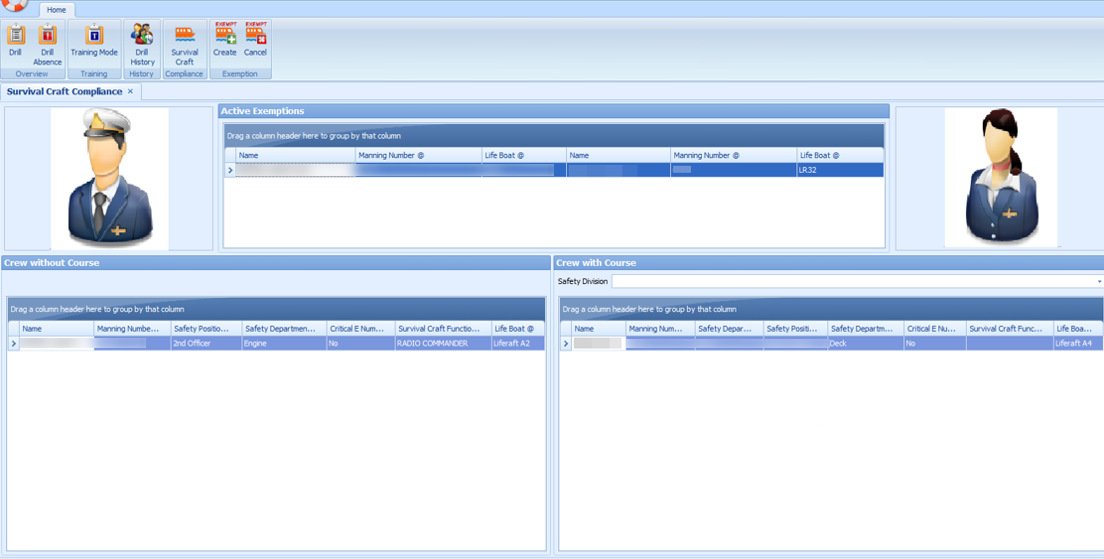Click the male officer avatar image
The height and width of the screenshot is (559, 1104).
[x=110, y=178]
